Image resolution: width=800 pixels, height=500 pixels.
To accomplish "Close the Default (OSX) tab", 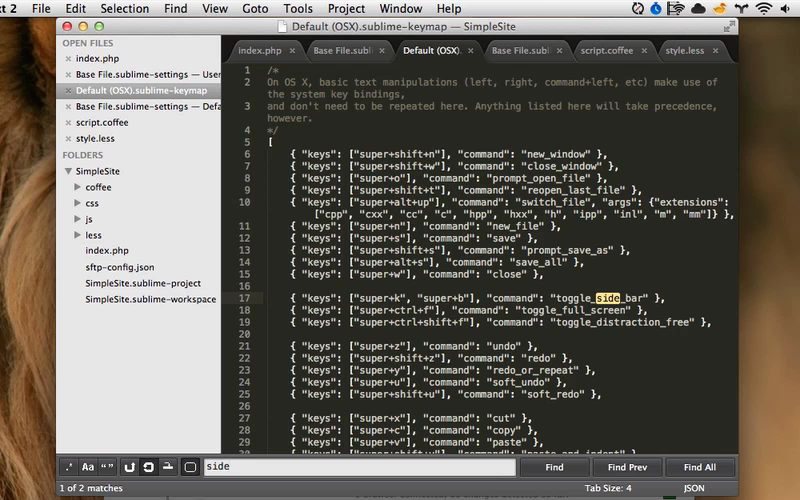I will pos(470,51).
